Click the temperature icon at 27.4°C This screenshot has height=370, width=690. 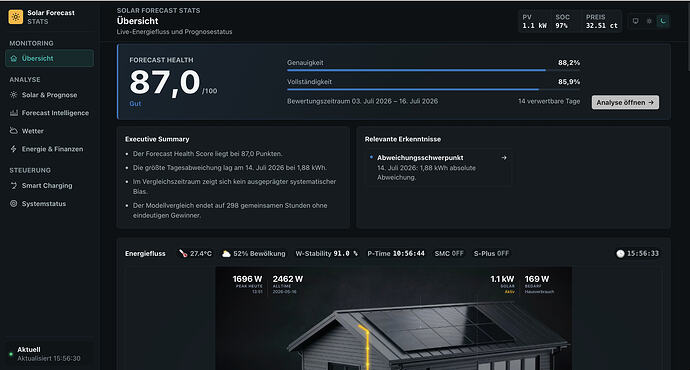[x=183, y=253]
